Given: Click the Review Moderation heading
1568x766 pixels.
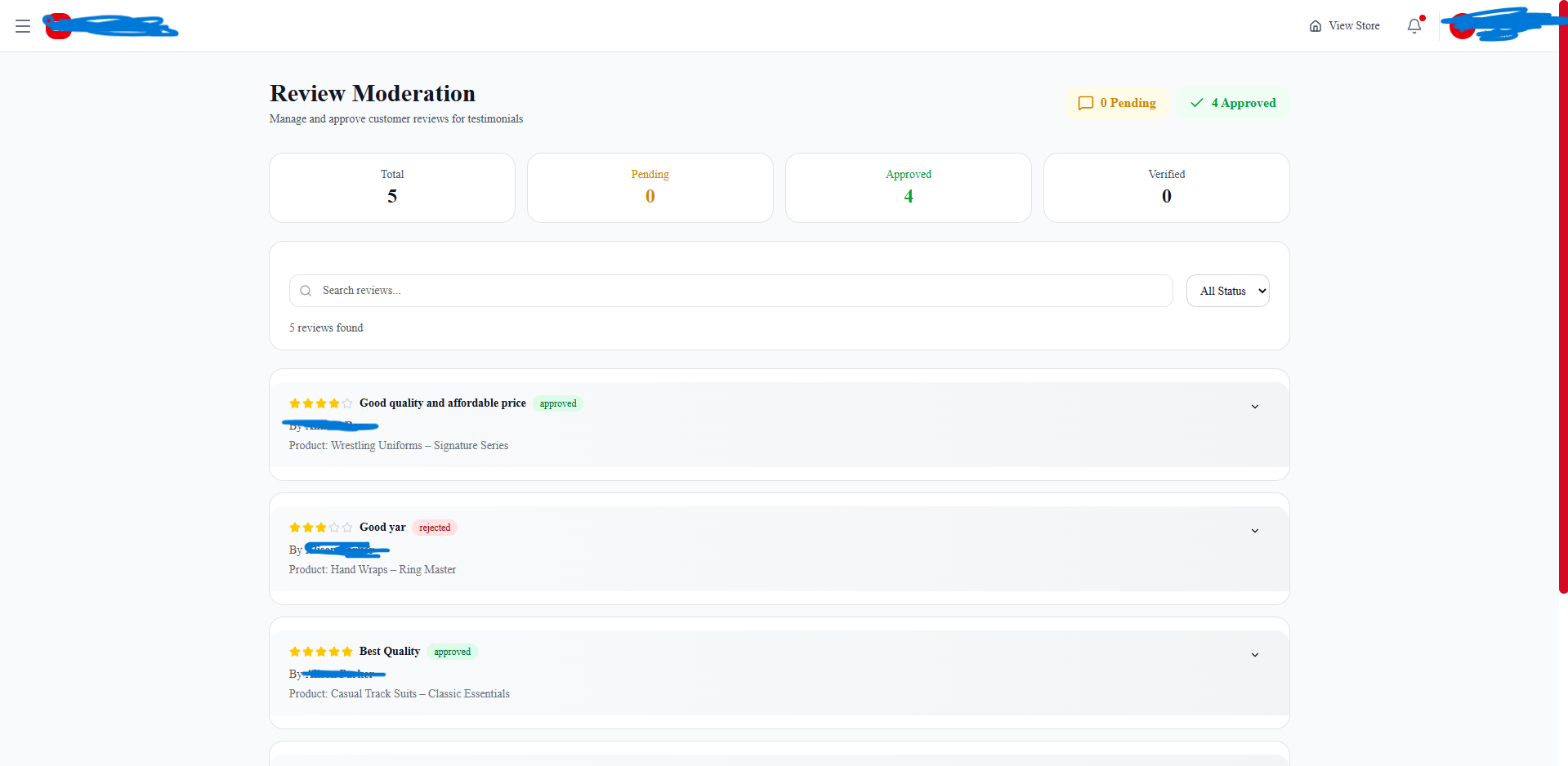Looking at the screenshot, I should [x=373, y=94].
